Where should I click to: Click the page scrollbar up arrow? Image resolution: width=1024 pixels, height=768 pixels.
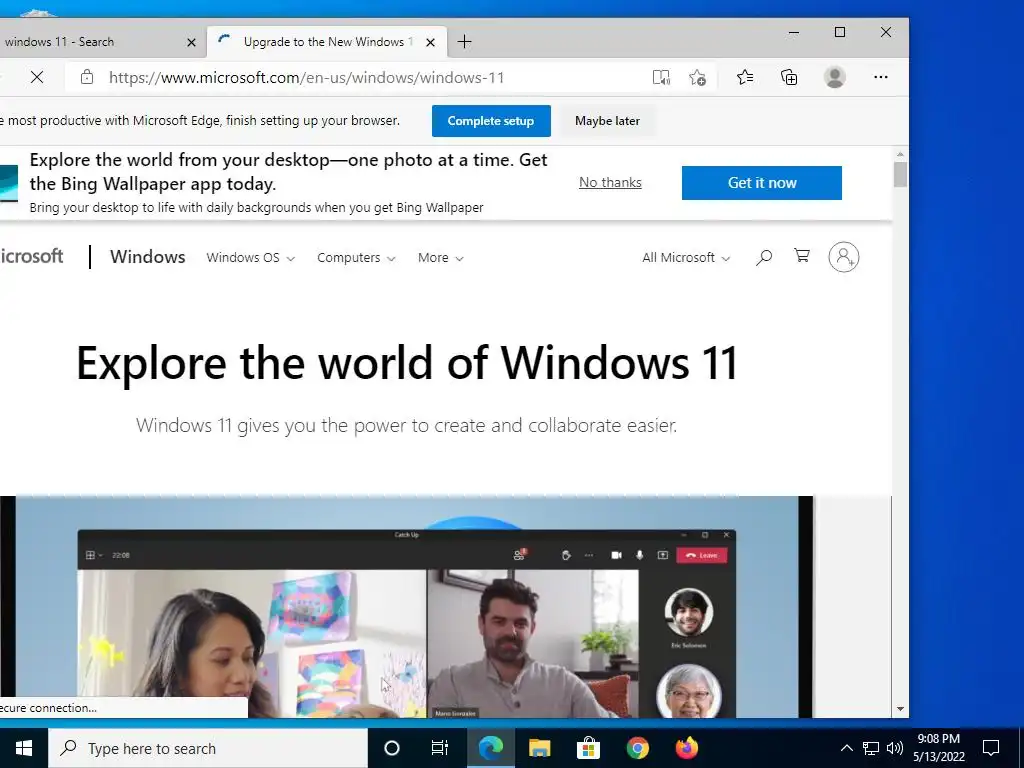(901, 154)
